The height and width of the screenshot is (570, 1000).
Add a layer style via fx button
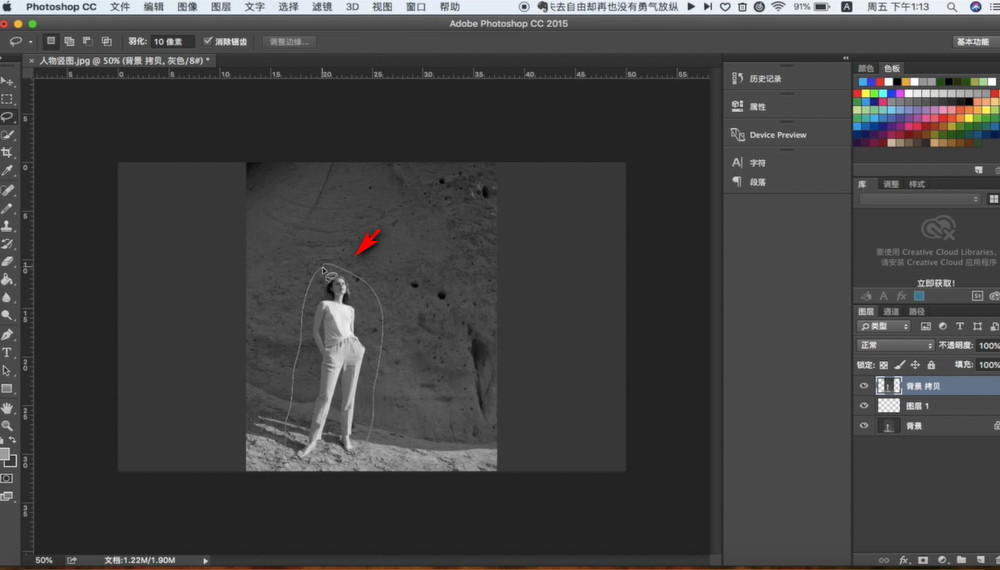pyautogui.click(x=904, y=560)
